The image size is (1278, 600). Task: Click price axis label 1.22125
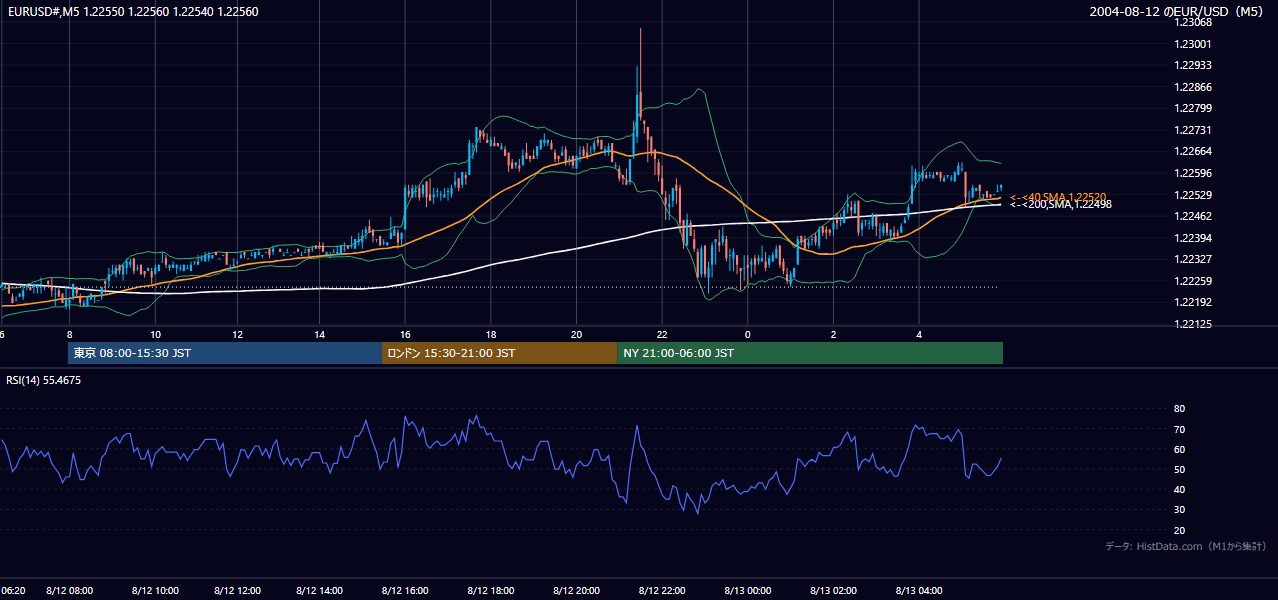click(1192, 324)
